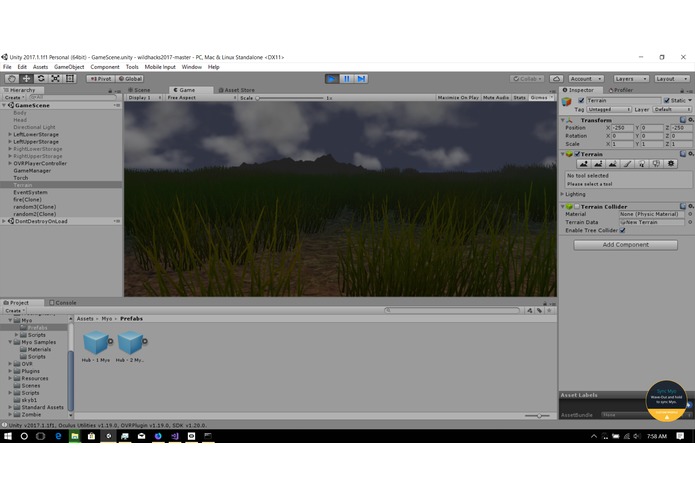Switch to the Profiler tab
695x494 pixels.
pyautogui.click(x=621, y=90)
